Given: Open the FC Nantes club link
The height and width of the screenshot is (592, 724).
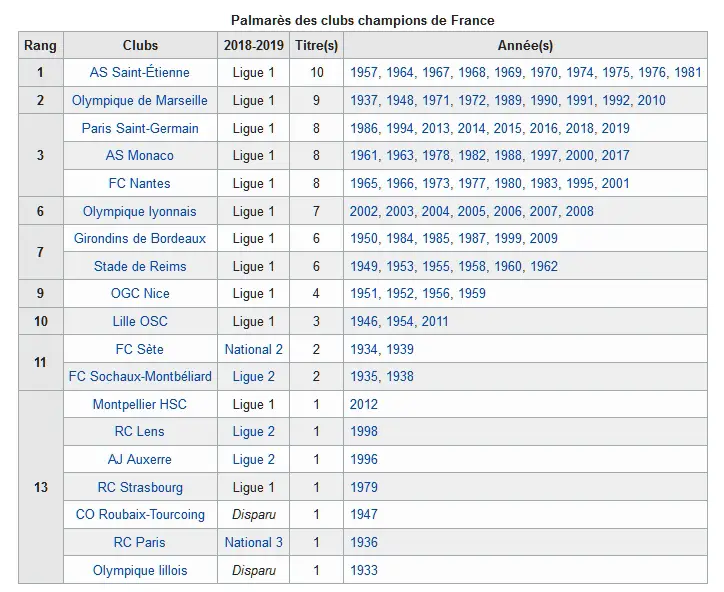Looking at the screenshot, I should (x=139, y=183).
